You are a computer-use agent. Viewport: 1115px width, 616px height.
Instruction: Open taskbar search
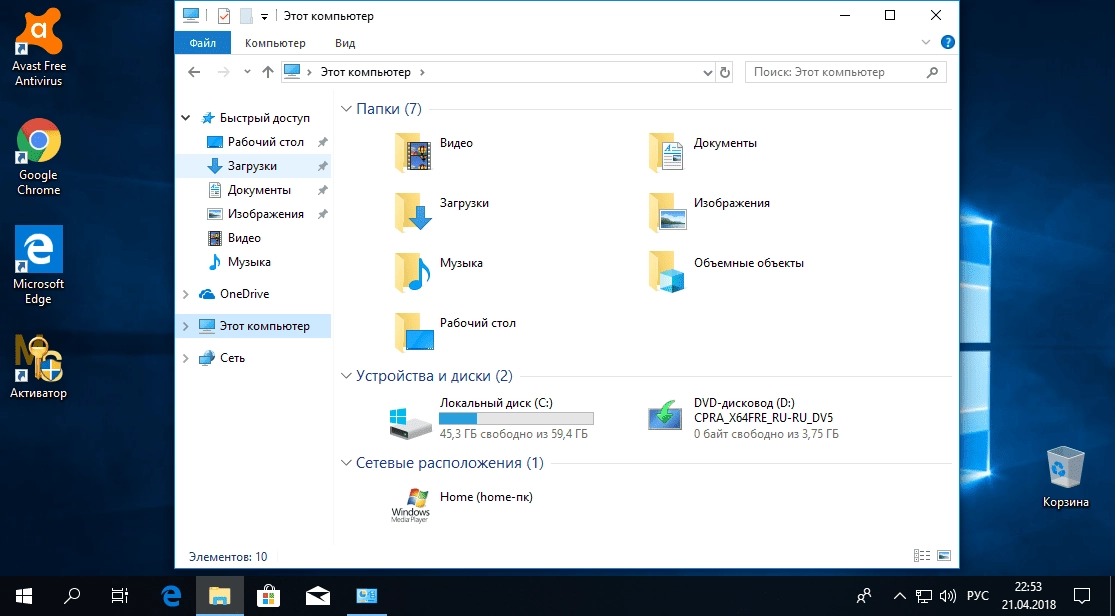pos(72,596)
